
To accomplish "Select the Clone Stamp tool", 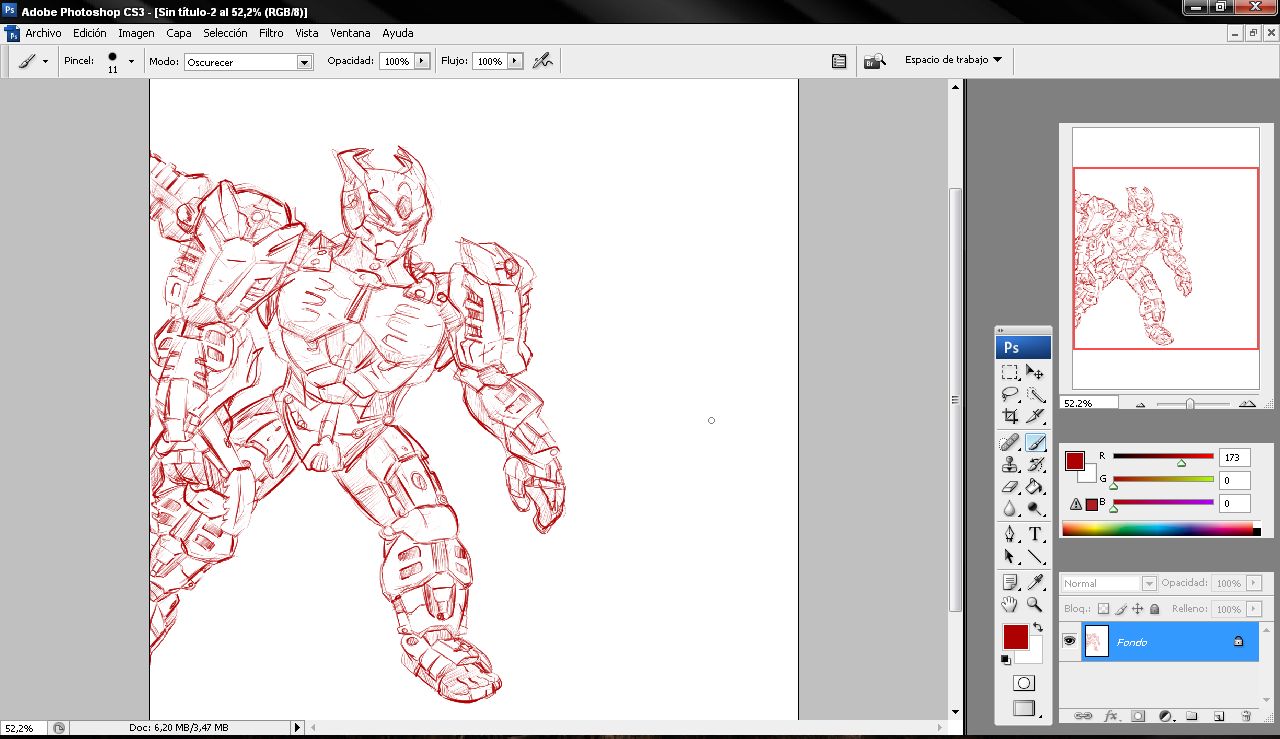I will coord(1010,465).
